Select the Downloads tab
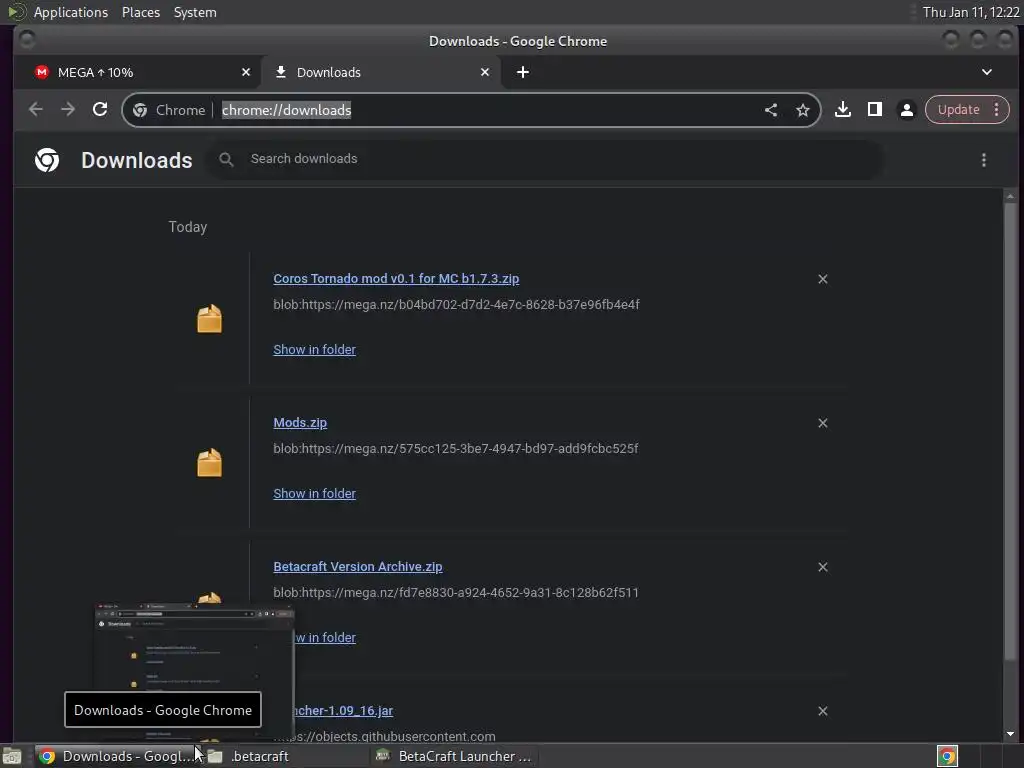The height and width of the screenshot is (768, 1024). point(381,72)
